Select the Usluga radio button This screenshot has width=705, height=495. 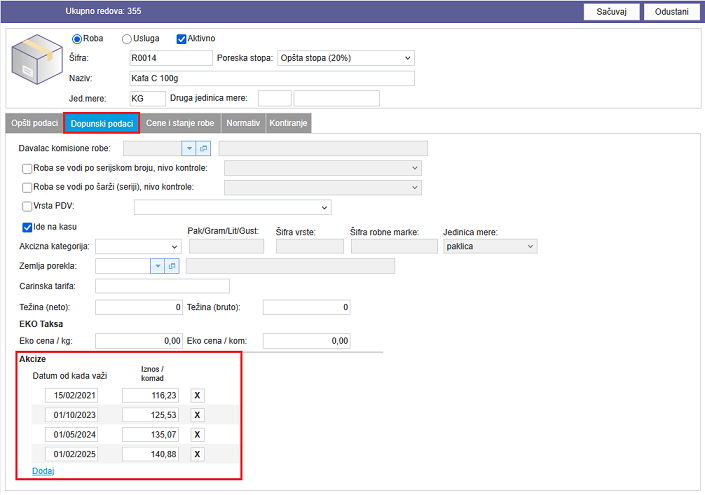[x=127, y=39]
